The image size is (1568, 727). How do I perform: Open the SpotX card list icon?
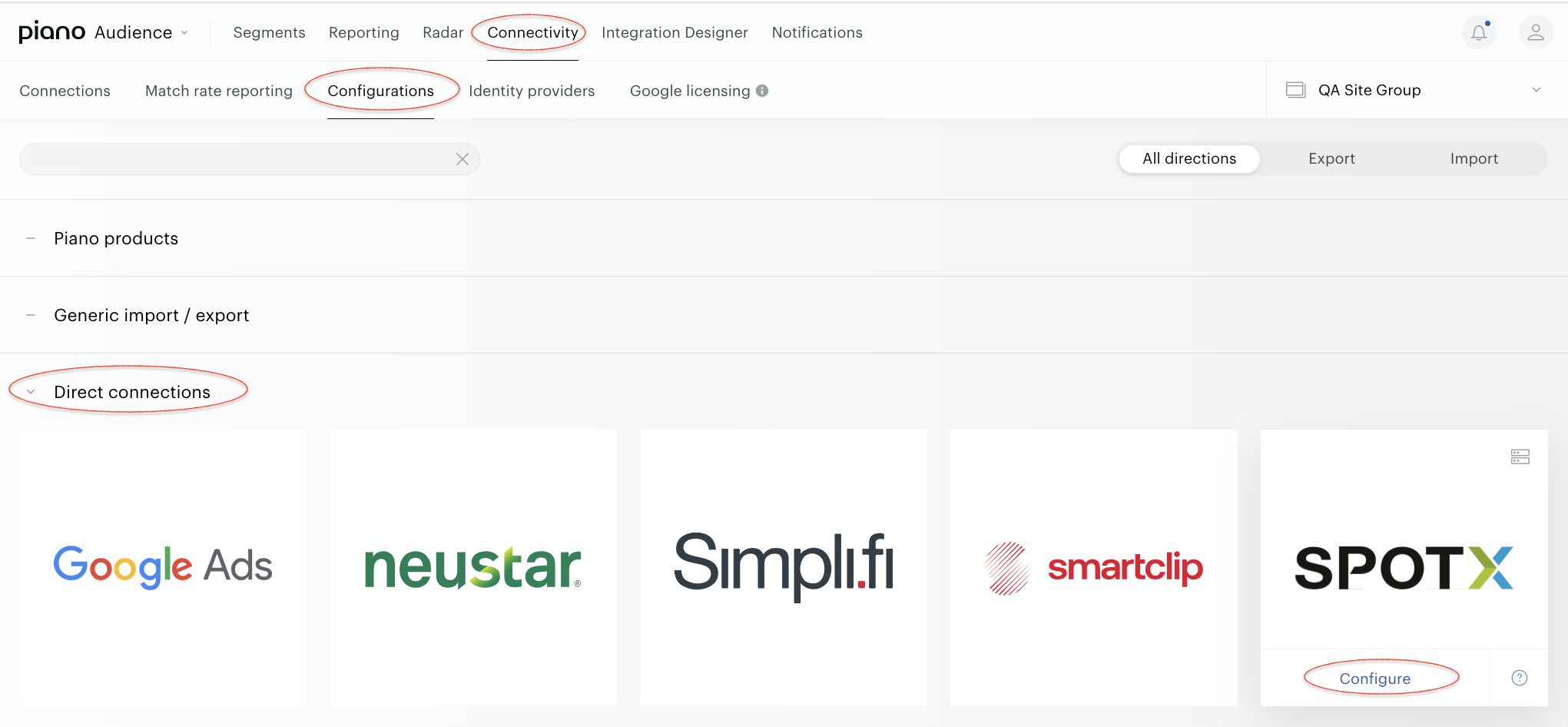pos(1520,456)
